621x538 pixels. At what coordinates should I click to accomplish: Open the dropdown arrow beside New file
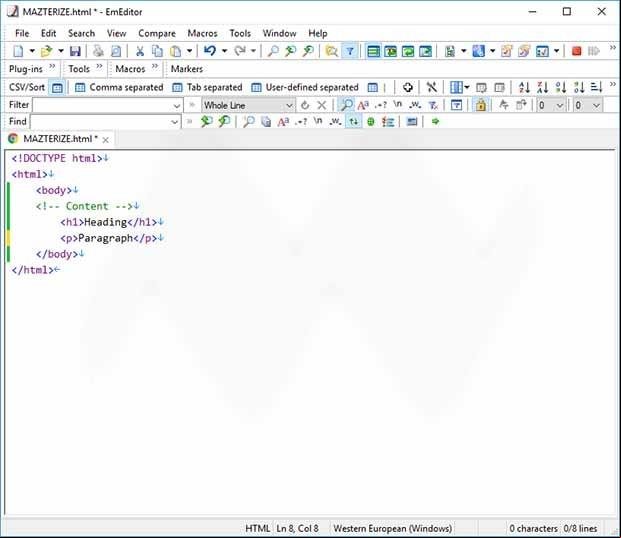pos(32,51)
